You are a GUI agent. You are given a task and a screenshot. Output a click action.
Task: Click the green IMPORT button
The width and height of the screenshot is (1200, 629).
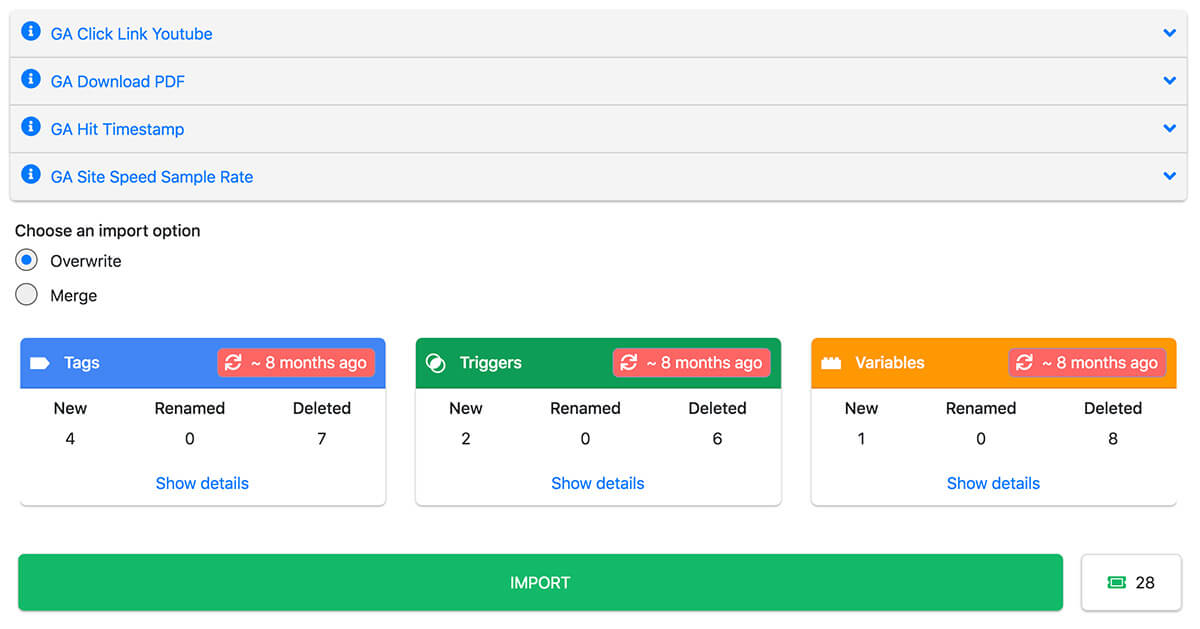540,582
